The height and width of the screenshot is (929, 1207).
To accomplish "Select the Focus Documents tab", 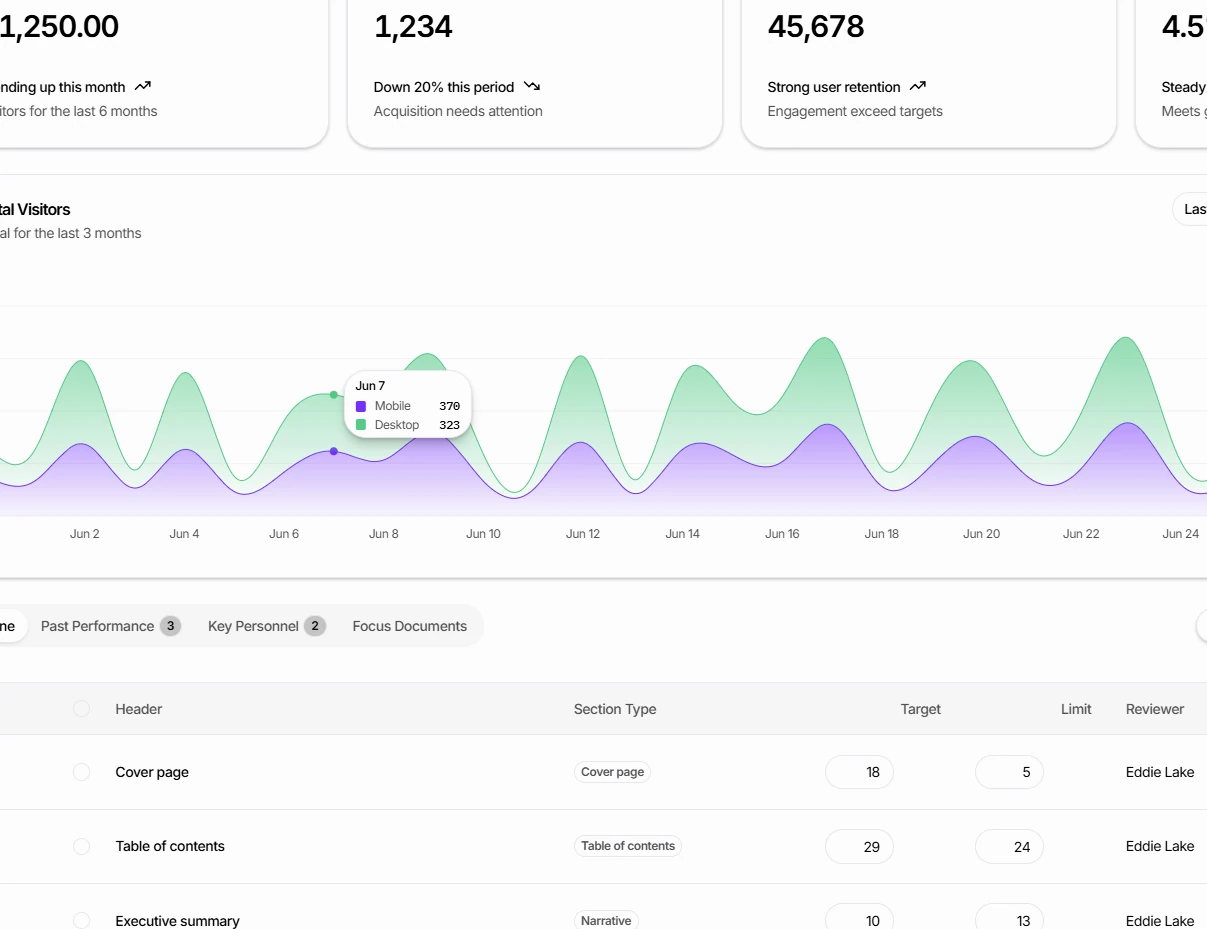I will 410,625.
